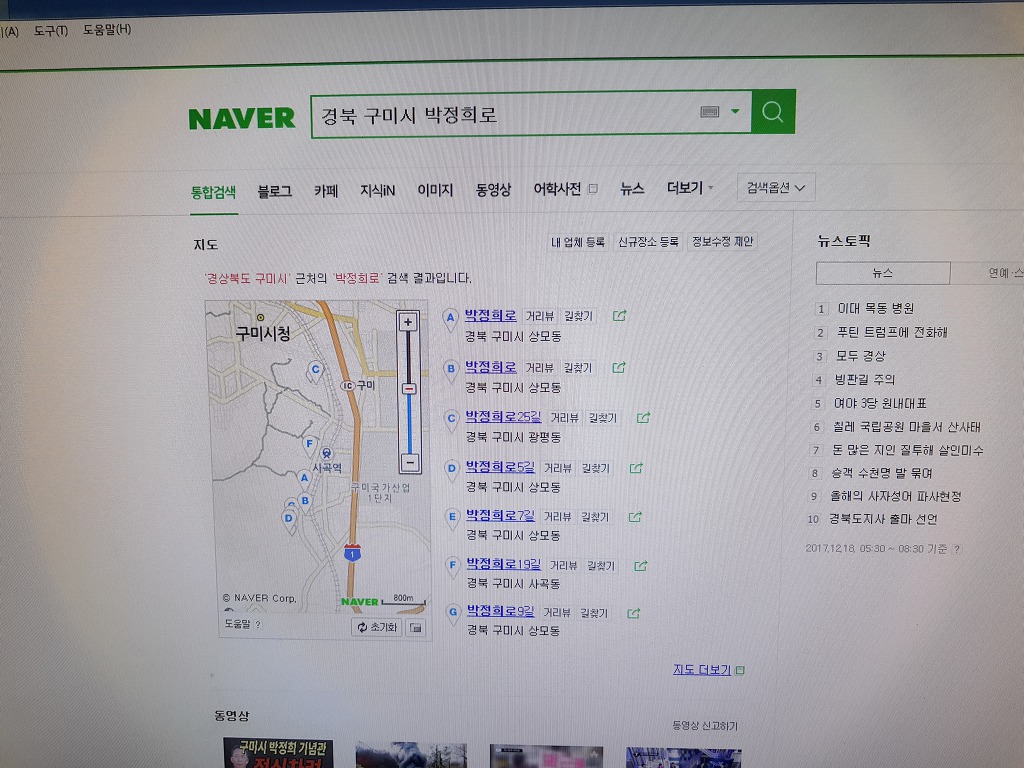Viewport: 1024px width, 768px height.
Task: Open the 박정희로19길 result link
Action: click(504, 564)
